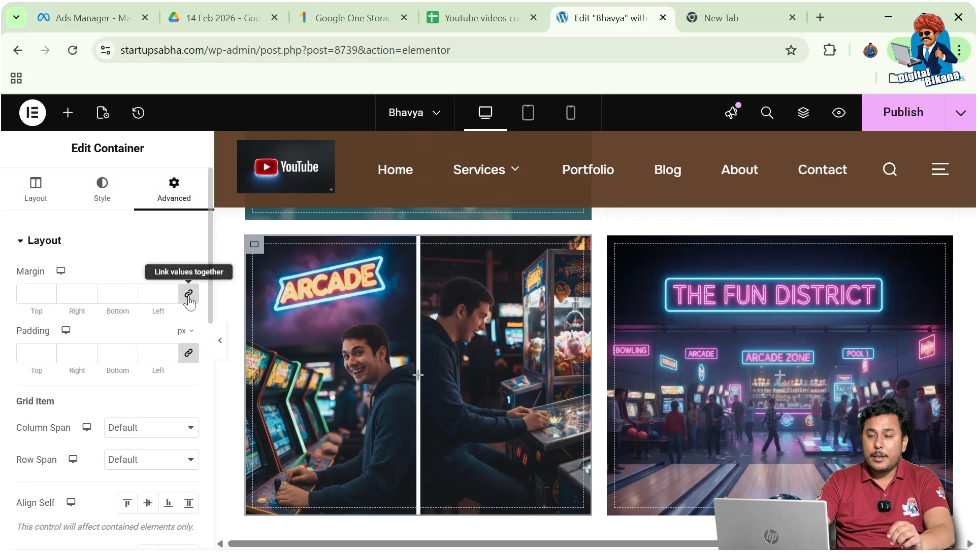Switch to Mobile responsive view
980x553 pixels.
[x=570, y=113]
